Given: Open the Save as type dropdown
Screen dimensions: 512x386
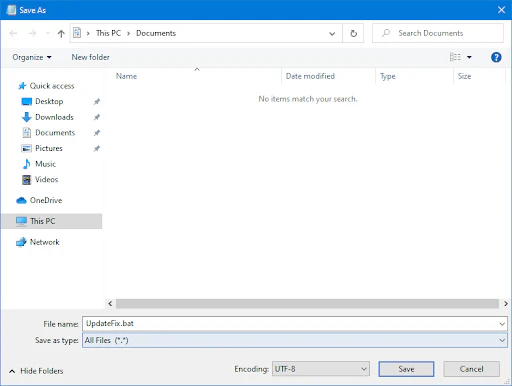Looking at the screenshot, I should [295, 340].
